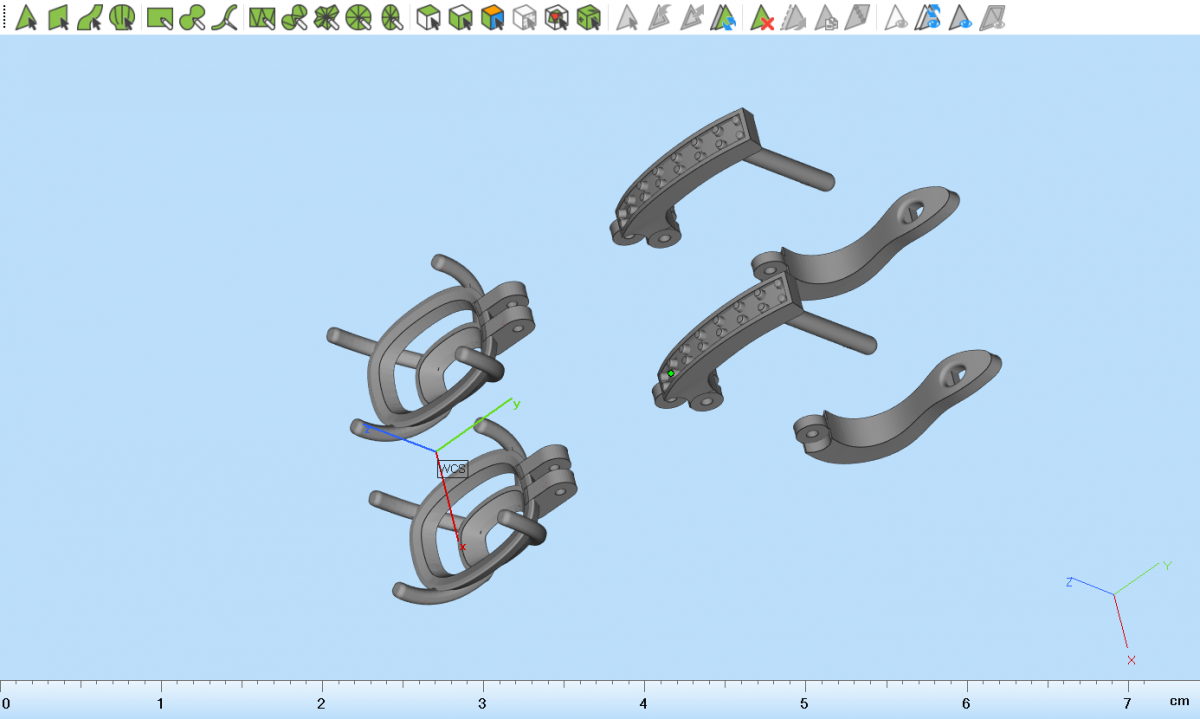
Task: Invert marking with the blue-arrows triangle icon
Action: pos(724,17)
